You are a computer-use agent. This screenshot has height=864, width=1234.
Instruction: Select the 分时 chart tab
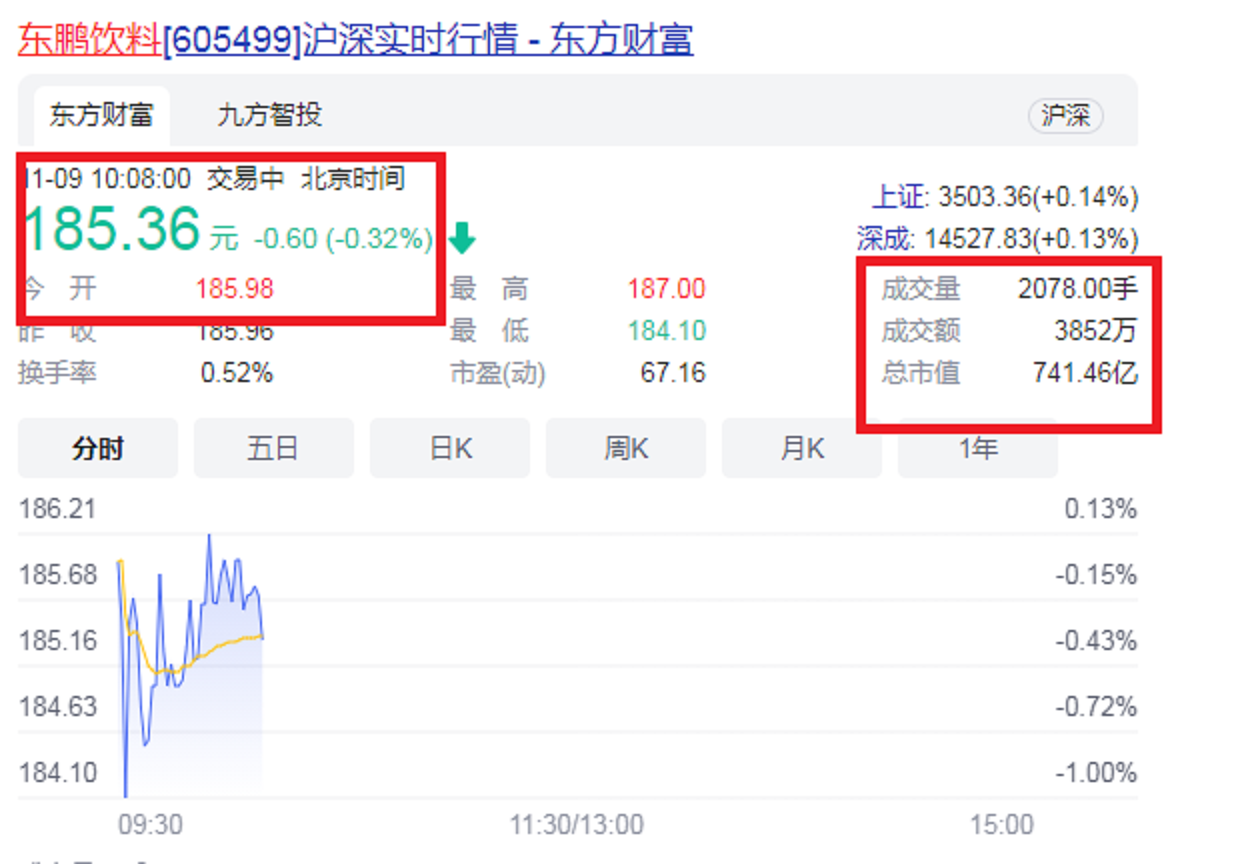click(98, 448)
